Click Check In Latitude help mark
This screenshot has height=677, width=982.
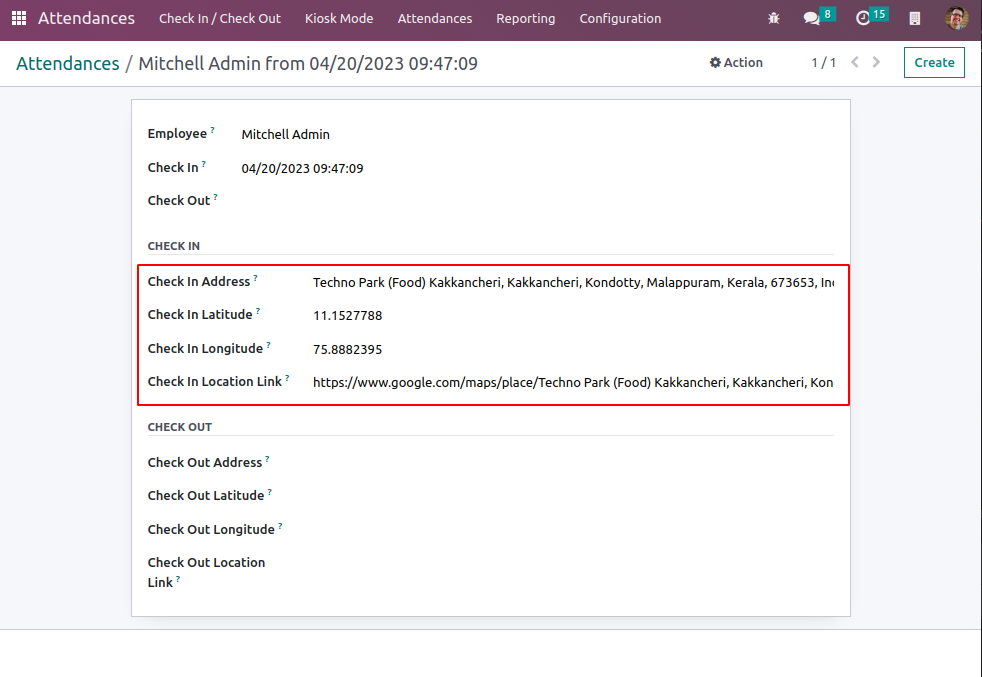point(258,311)
